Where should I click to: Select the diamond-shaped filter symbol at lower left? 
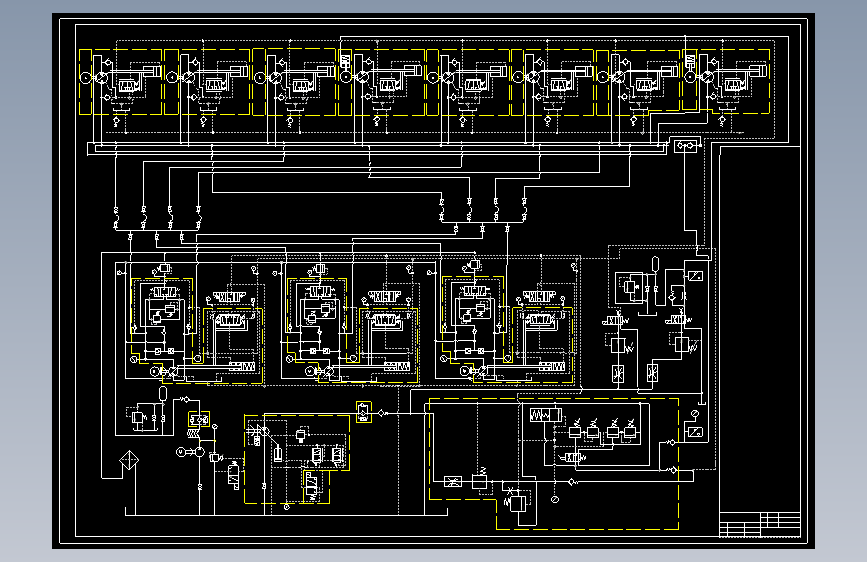(x=129, y=460)
